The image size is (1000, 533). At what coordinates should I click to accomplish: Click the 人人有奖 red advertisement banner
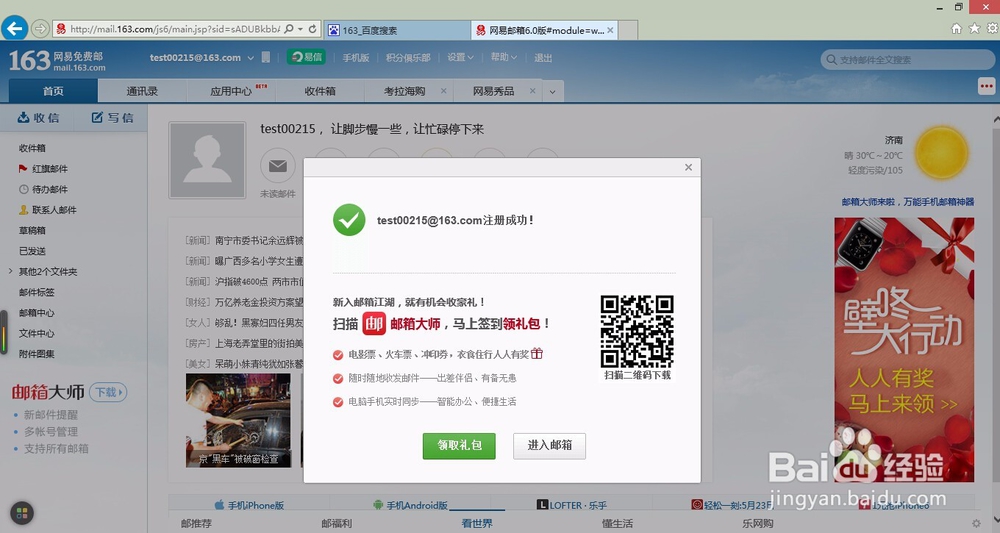point(904,349)
